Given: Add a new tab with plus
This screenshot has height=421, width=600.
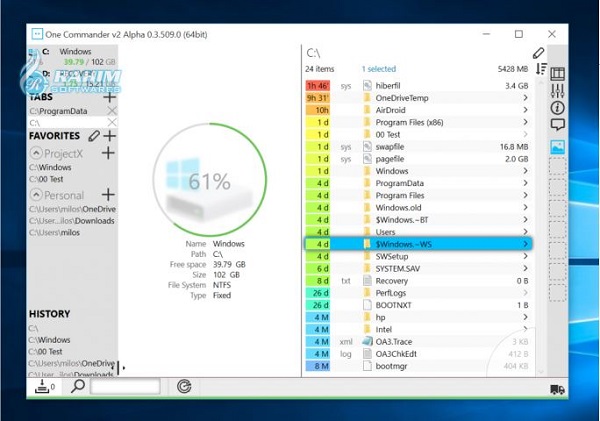Looking at the screenshot, I should point(109,97).
